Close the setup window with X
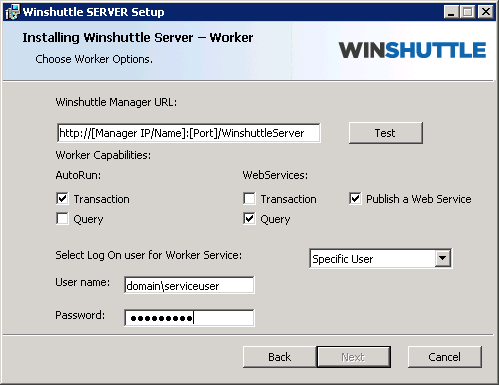Screen dimensions: 499x385 tap(486, 12)
